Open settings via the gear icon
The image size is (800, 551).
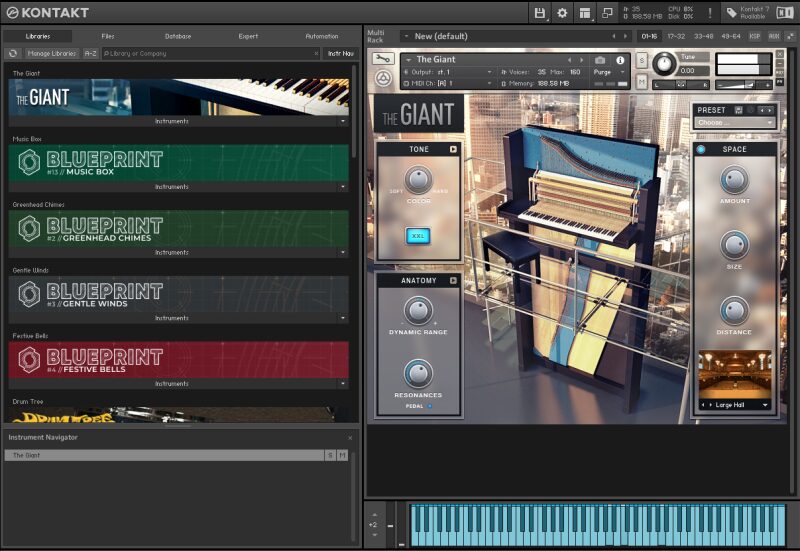tap(562, 13)
